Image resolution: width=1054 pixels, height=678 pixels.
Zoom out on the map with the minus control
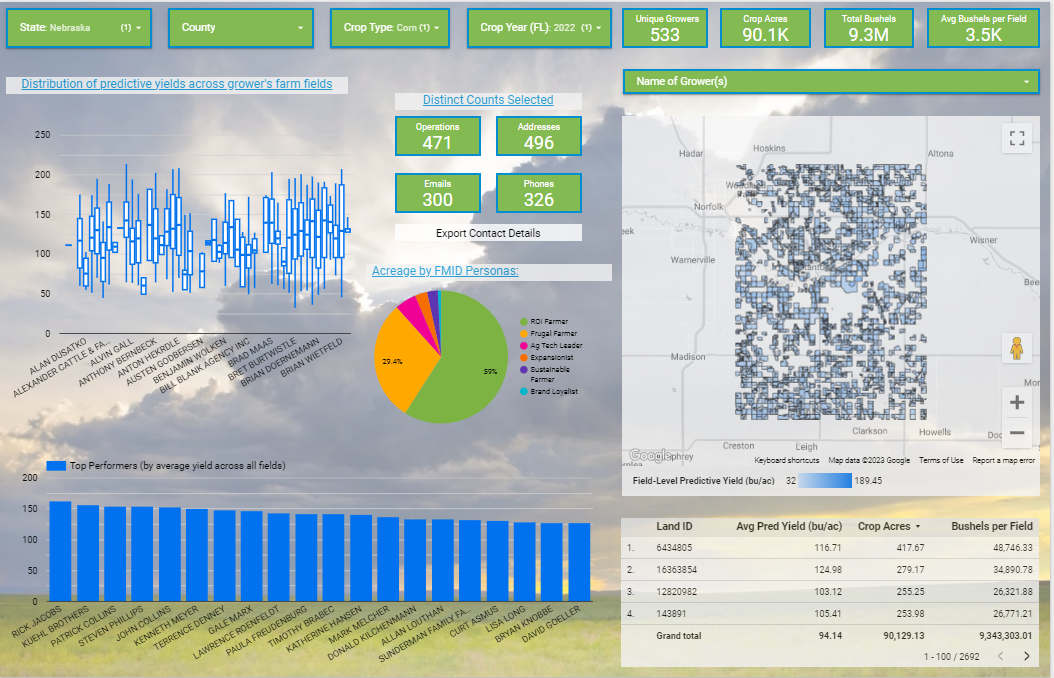click(1016, 433)
